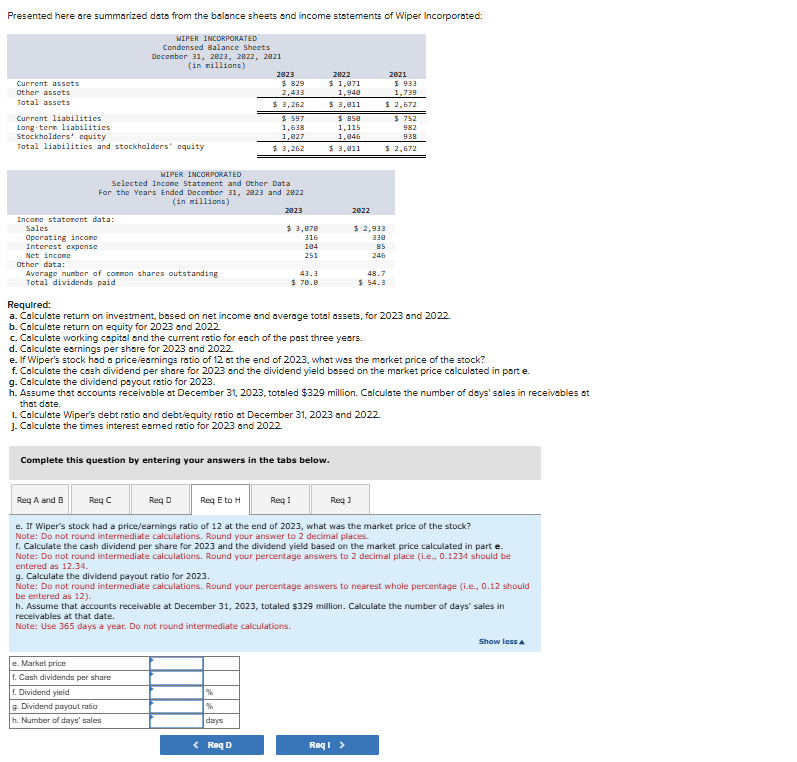Click the 'e. Market price' row label
Viewport: 797px width, 762px height.
tap(39, 663)
